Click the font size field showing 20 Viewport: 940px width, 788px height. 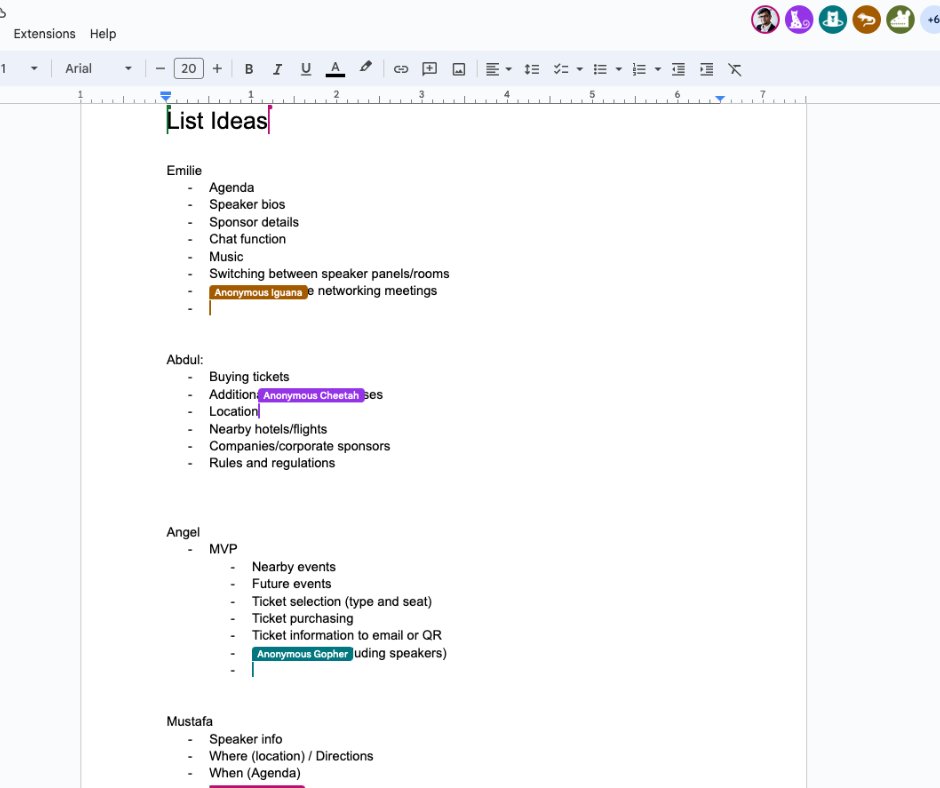click(x=189, y=68)
